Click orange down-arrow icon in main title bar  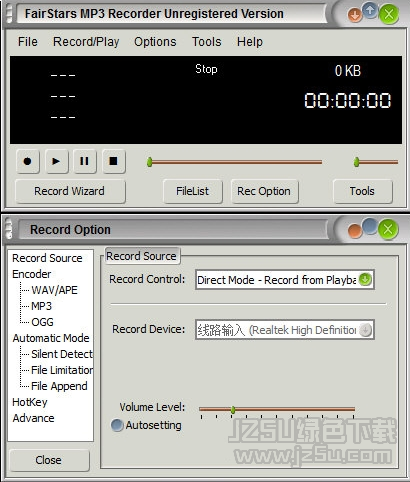pyautogui.click(x=355, y=15)
